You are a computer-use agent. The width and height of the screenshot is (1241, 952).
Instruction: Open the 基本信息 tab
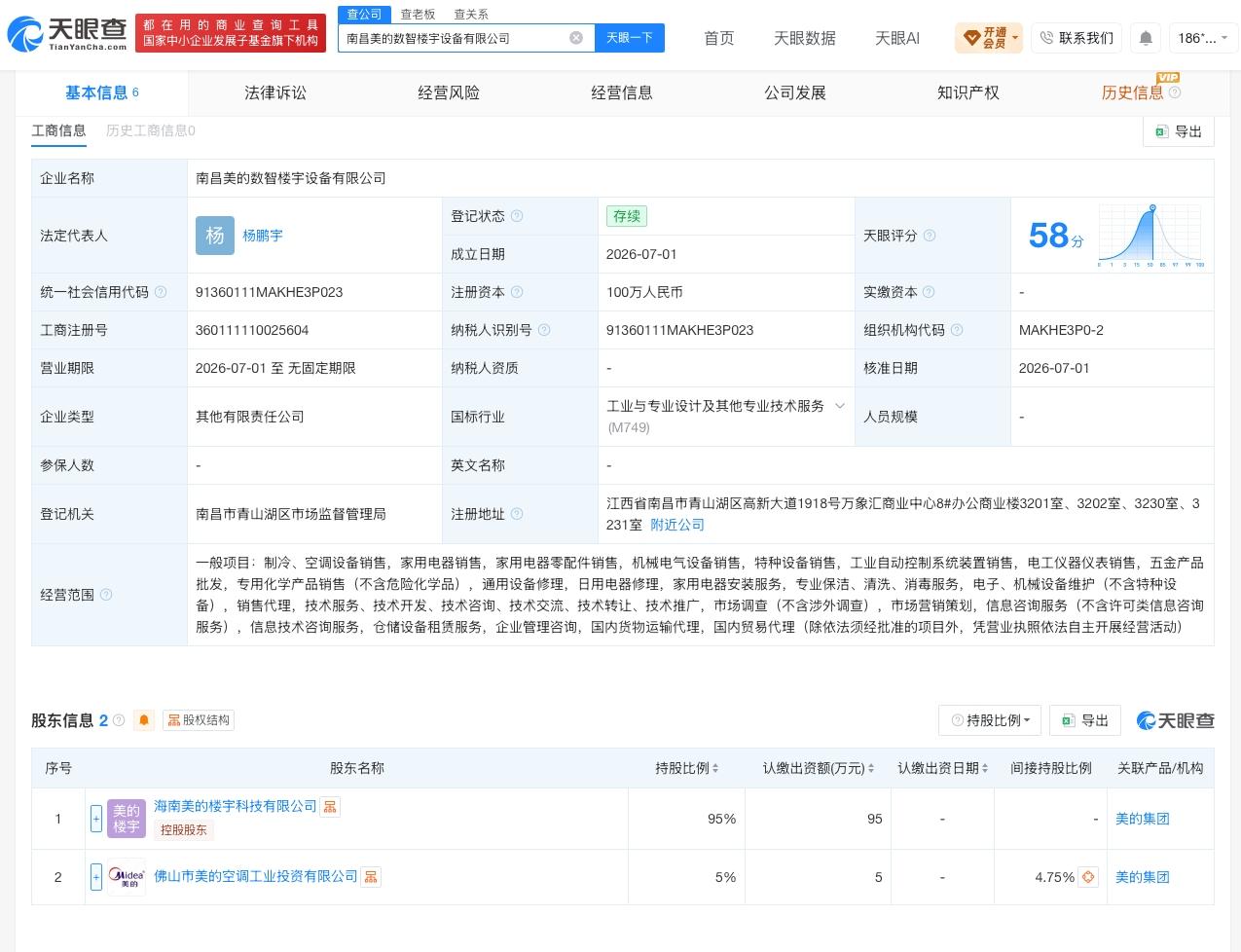(102, 92)
